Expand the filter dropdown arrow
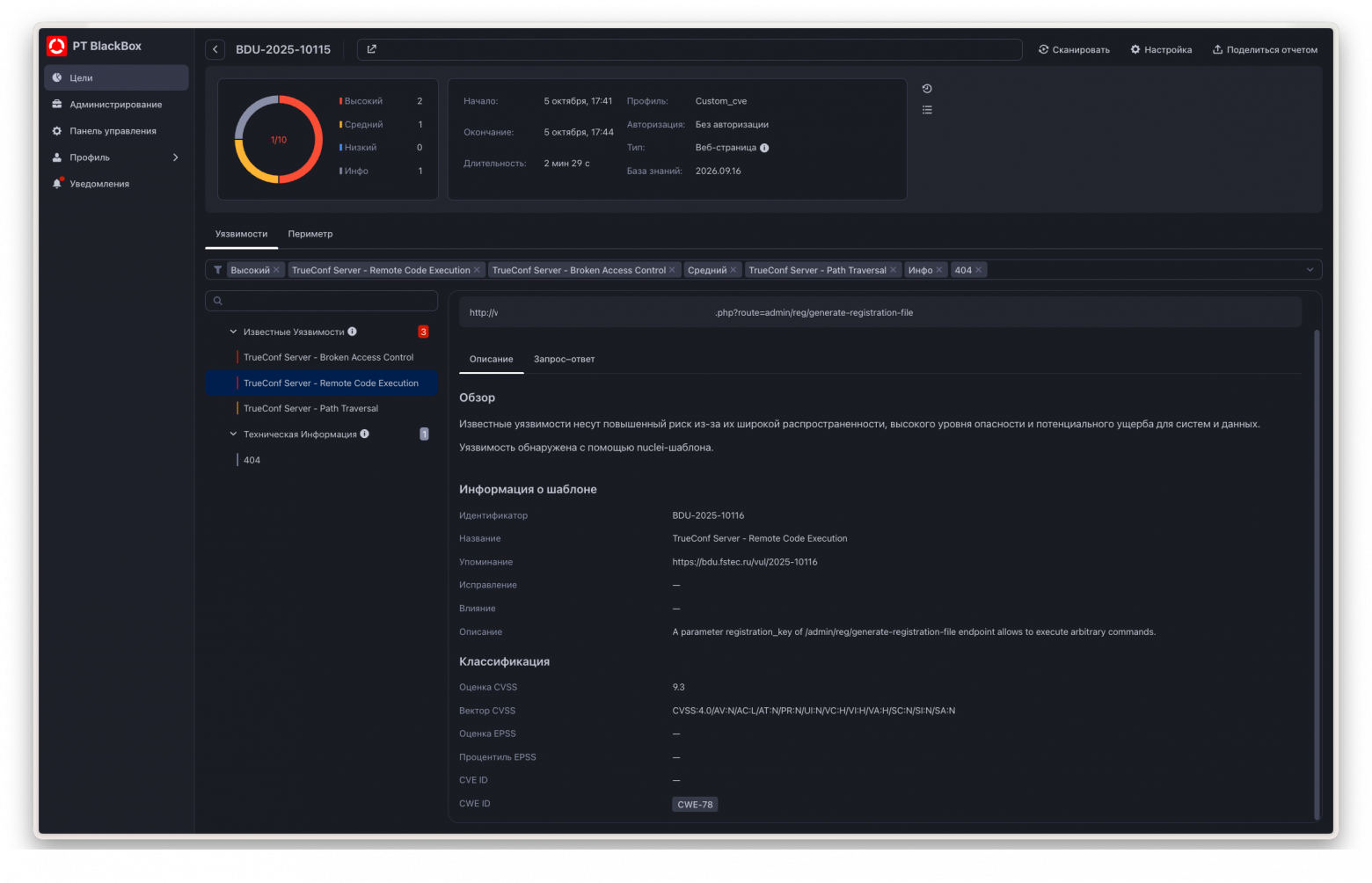Image resolution: width=1372 pixels, height=883 pixels. pyautogui.click(x=1310, y=270)
